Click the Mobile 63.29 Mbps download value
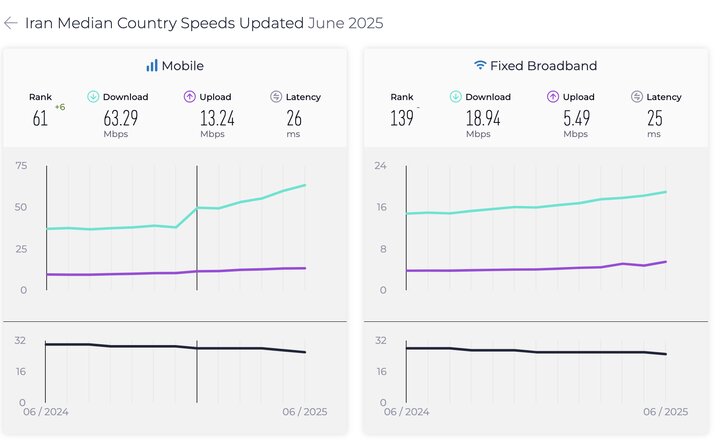The width and height of the screenshot is (720, 446). click(x=121, y=119)
